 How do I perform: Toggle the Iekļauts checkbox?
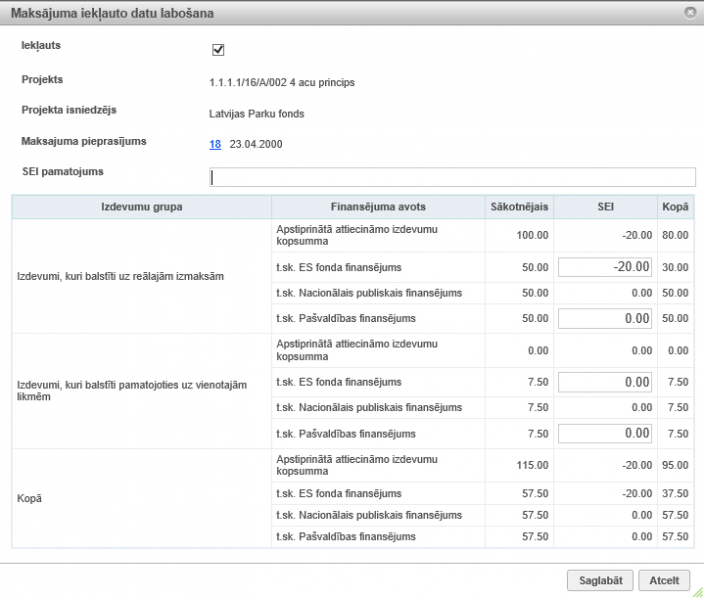point(218,50)
